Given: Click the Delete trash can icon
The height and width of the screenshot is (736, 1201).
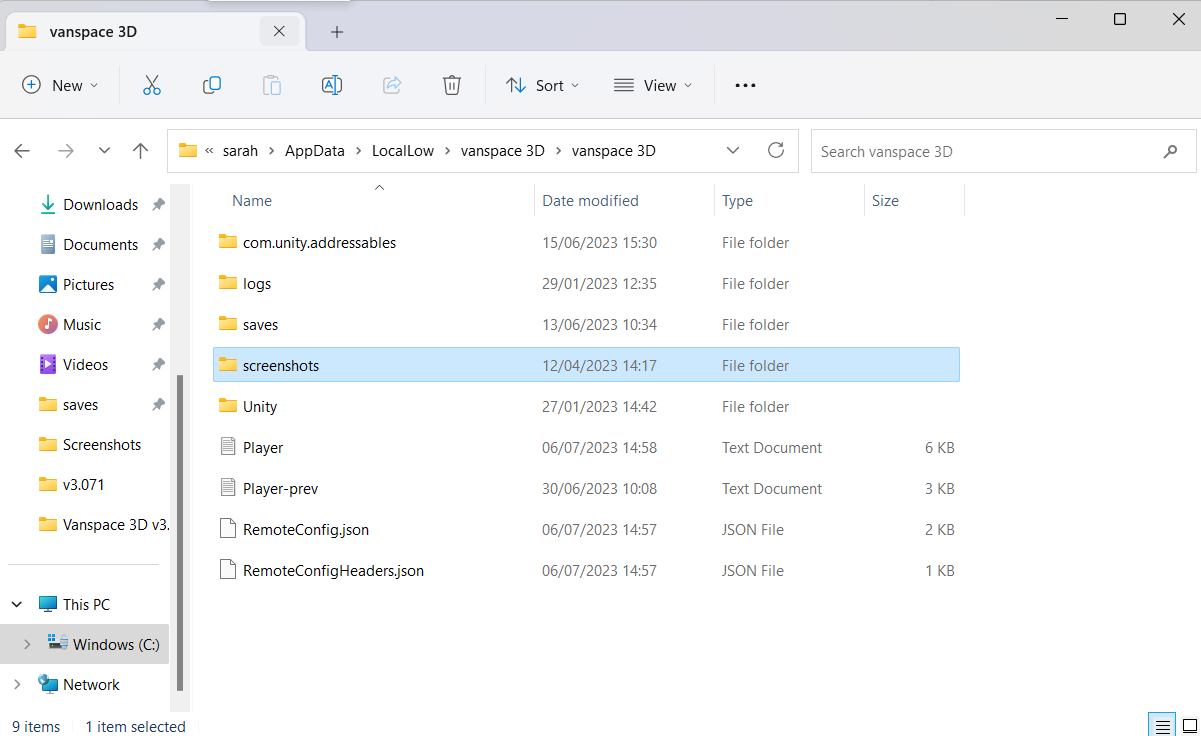Looking at the screenshot, I should tap(452, 85).
